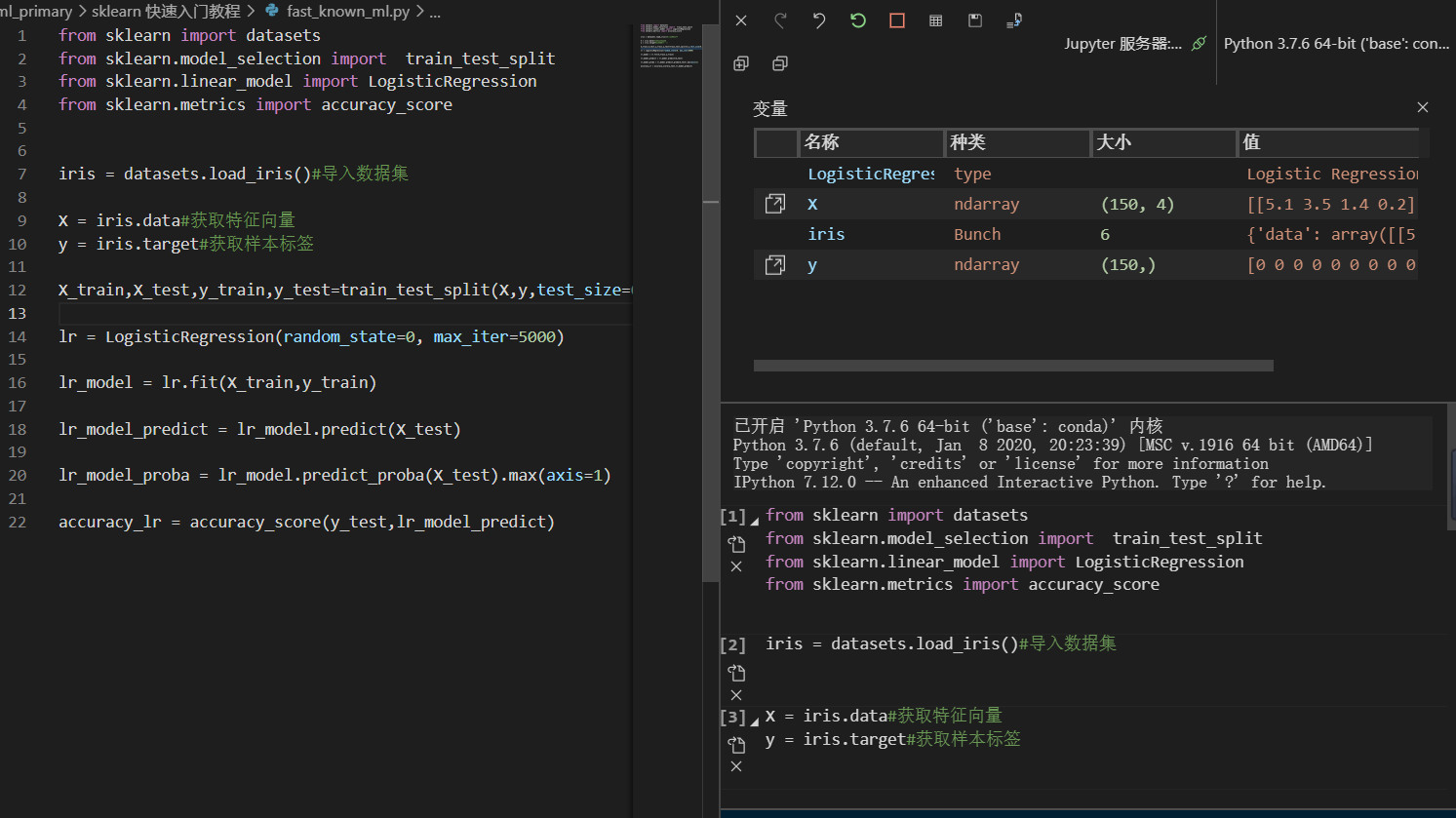This screenshot has width=1456, height=818.
Task: Click the Jupyter server connection plug icon
Action: (1200, 43)
